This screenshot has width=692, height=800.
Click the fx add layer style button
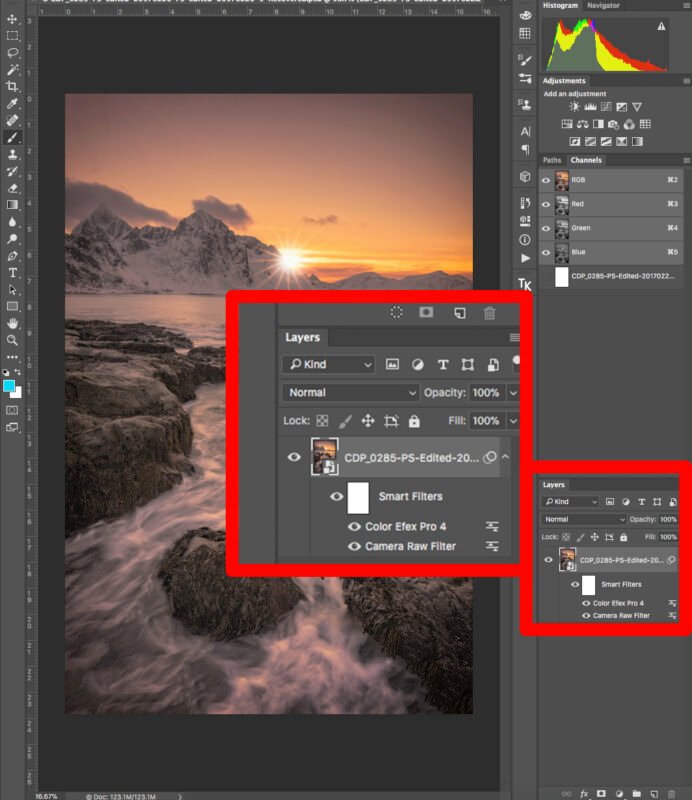(584, 793)
